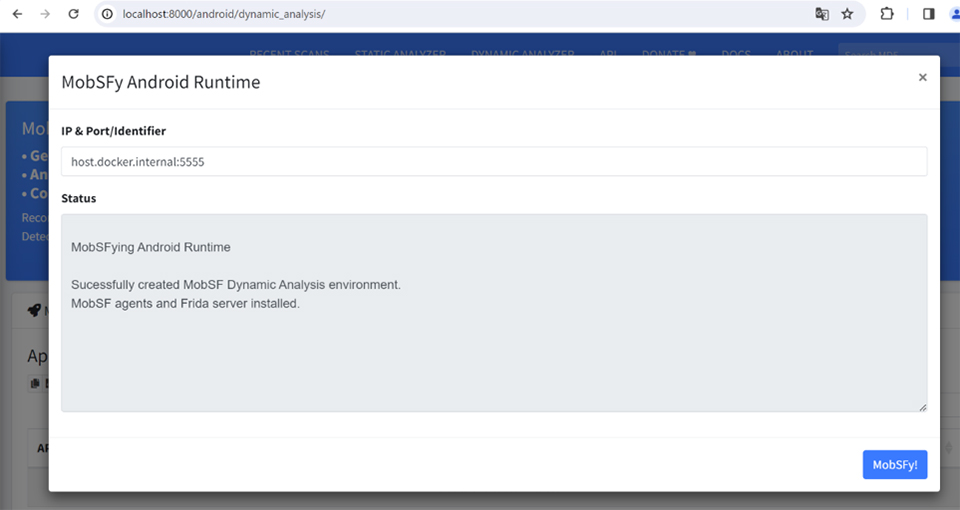Open the Google Translate page icon
Viewport: 960px width, 510px height.
click(821, 14)
